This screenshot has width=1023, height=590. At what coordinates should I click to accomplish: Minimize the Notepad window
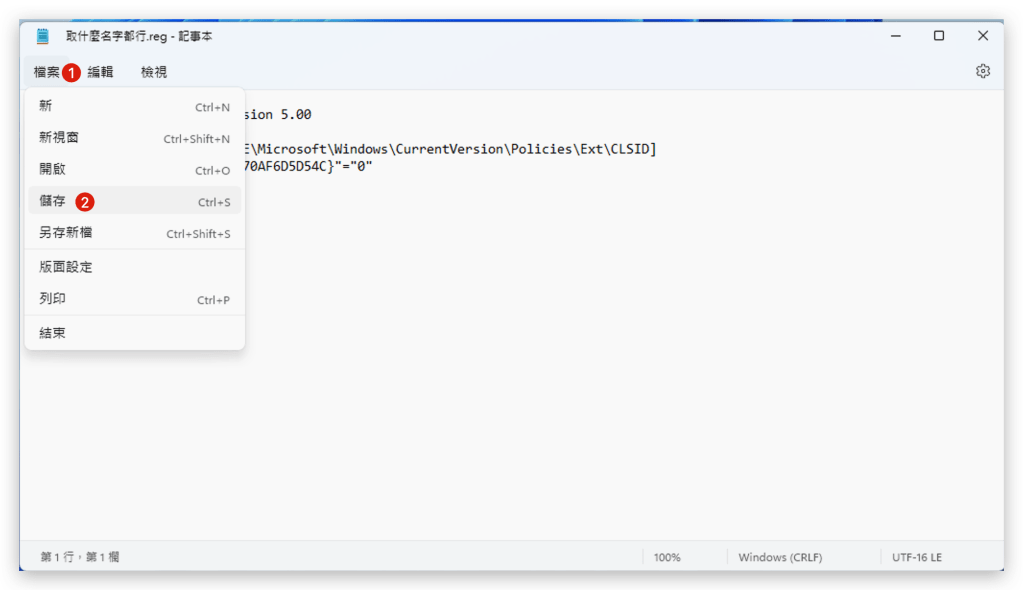tap(894, 36)
